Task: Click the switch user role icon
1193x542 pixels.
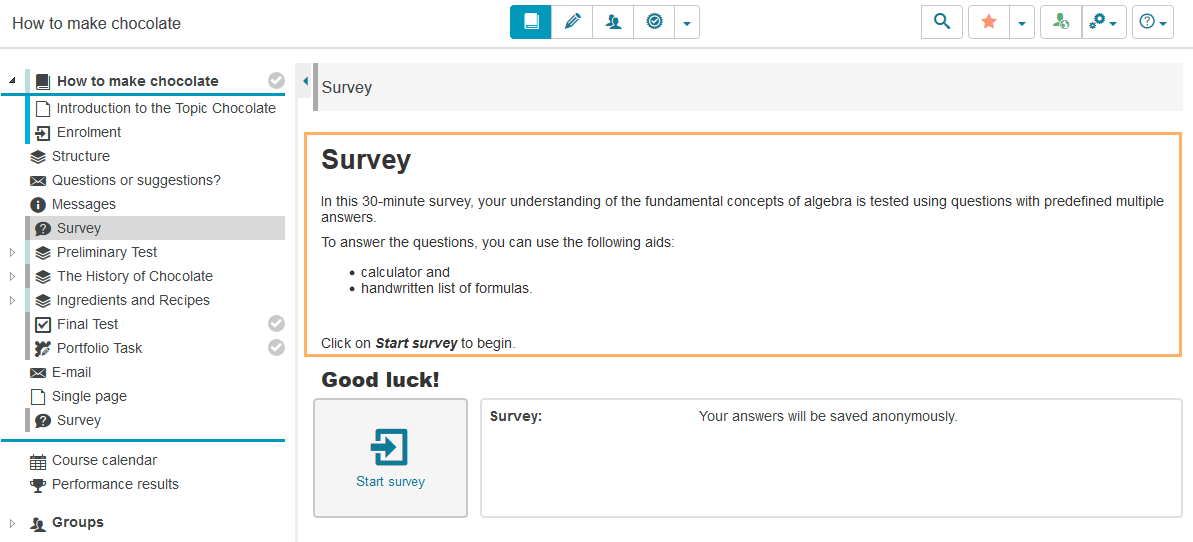Action: (x=1061, y=22)
